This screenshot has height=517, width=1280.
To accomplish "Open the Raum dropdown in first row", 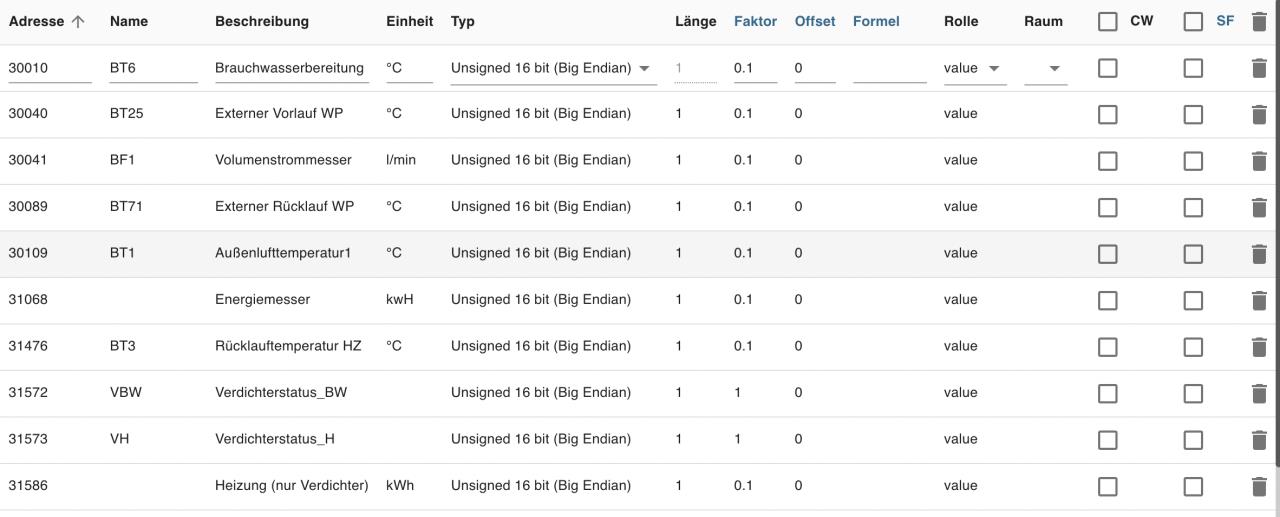I will click(x=1046, y=68).
